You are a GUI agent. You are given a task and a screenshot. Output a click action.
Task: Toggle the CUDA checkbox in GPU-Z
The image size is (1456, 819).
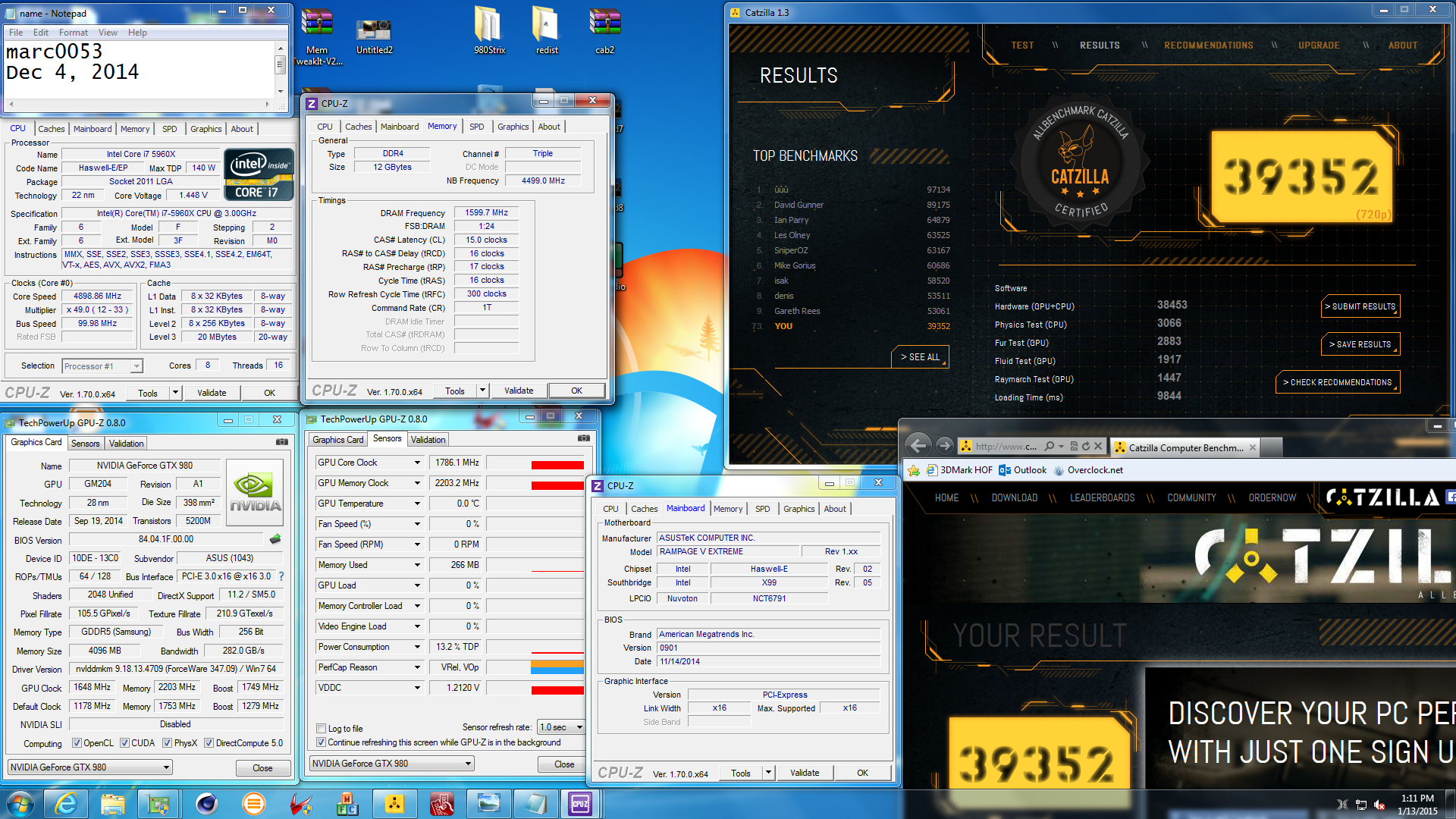[x=124, y=743]
